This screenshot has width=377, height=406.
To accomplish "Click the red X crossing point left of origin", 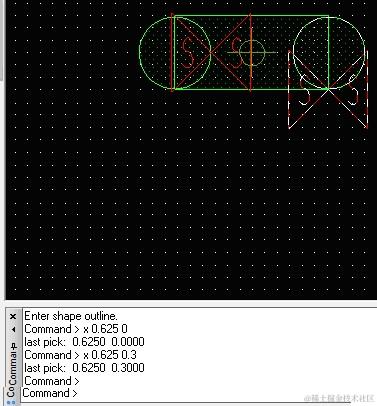I will coord(211,52).
